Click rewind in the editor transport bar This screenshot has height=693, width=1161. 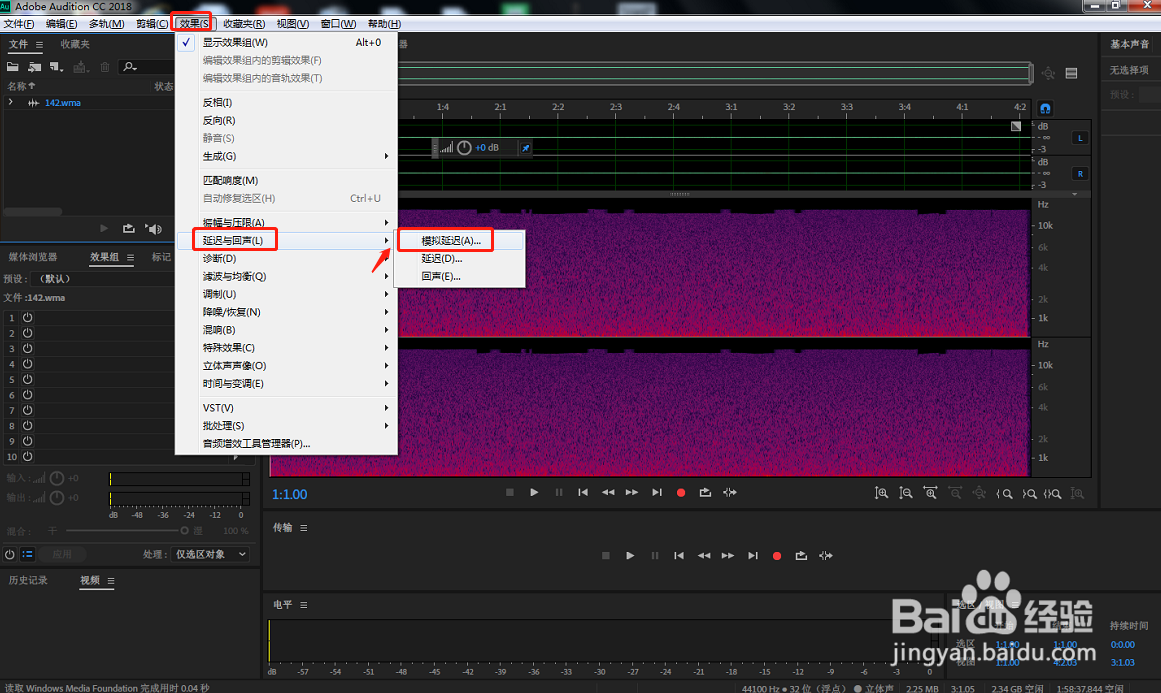point(608,492)
